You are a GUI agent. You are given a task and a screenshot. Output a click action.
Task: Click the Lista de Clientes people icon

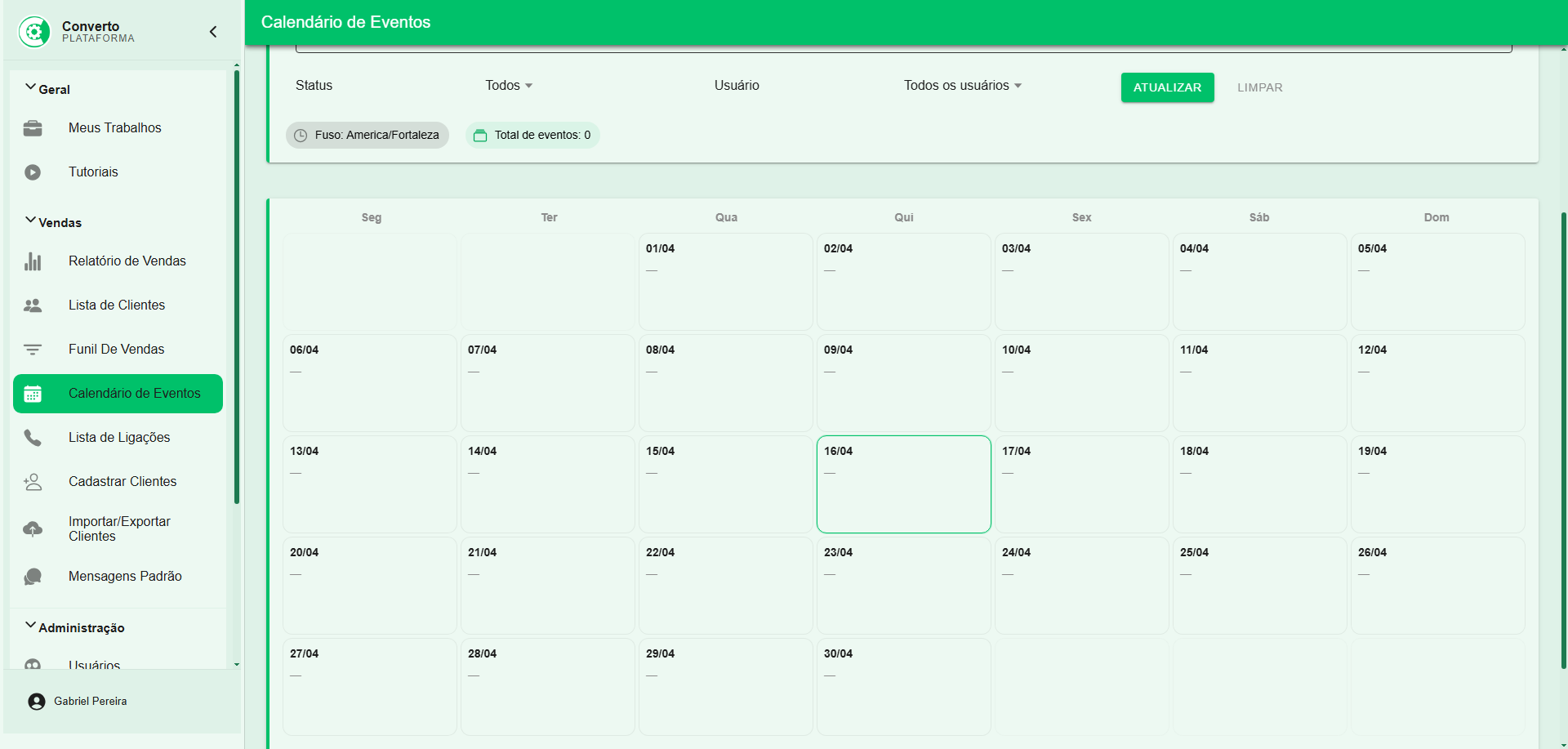click(x=33, y=305)
